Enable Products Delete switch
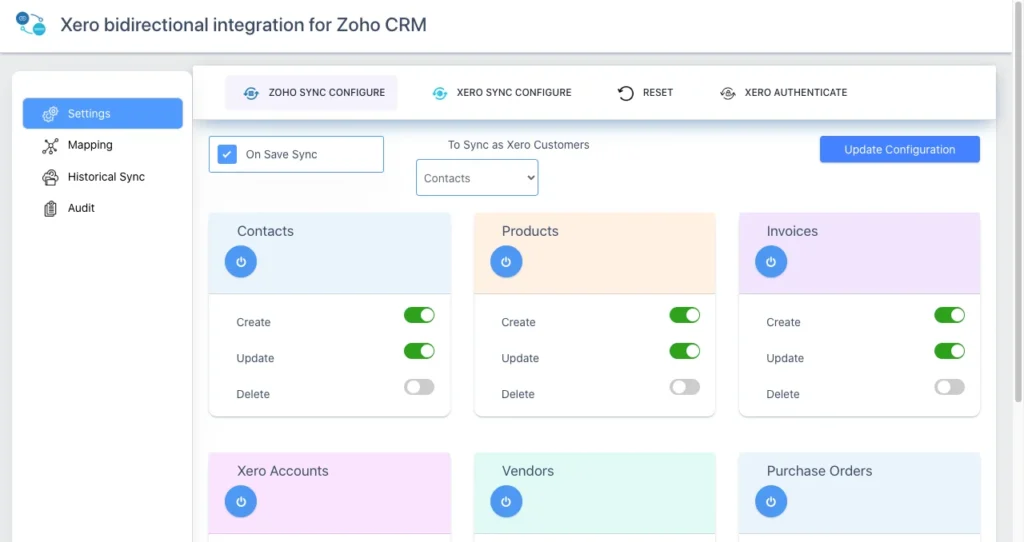This screenshot has width=1024, height=542. (684, 387)
